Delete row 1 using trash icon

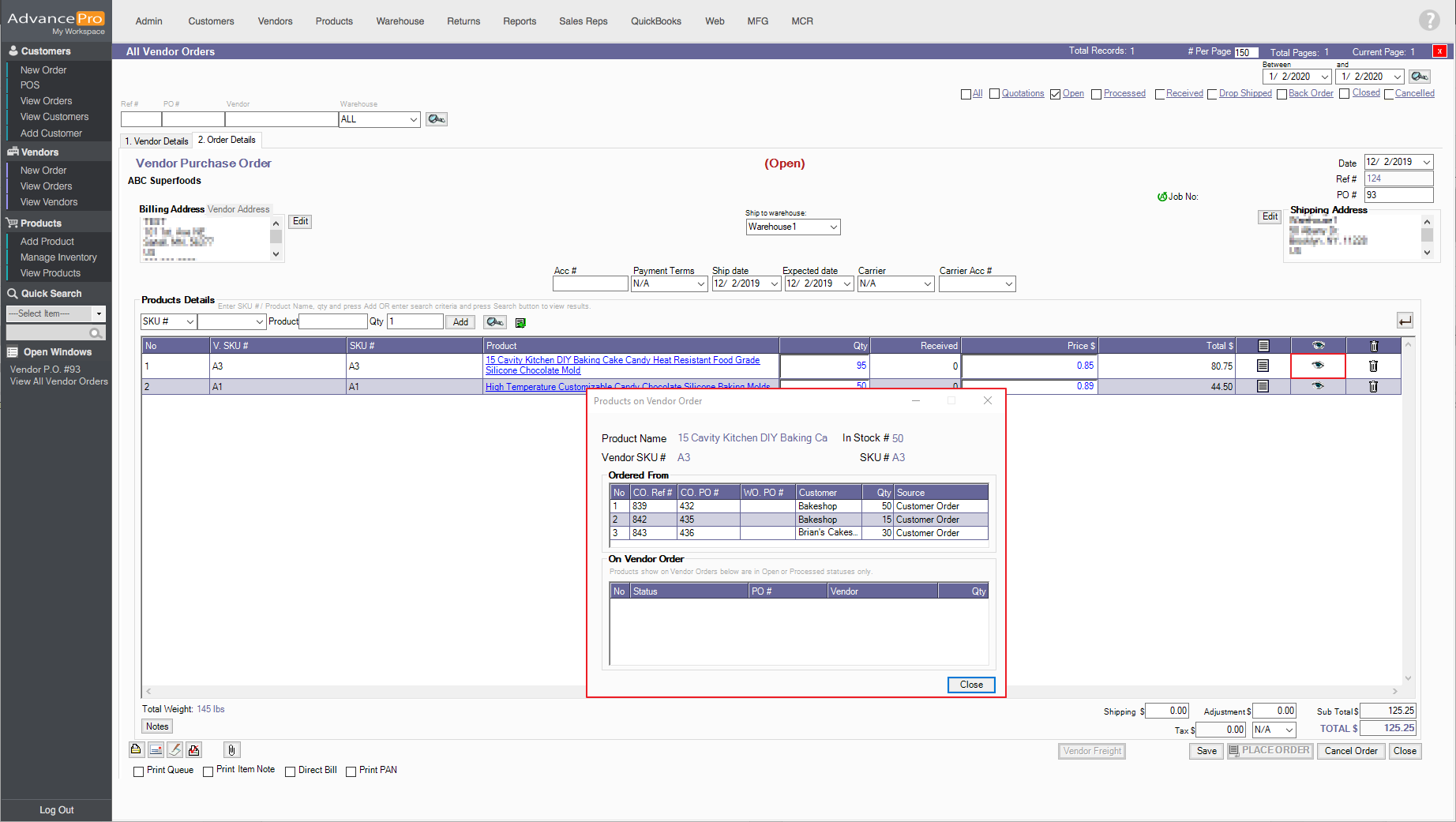point(1373,366)
